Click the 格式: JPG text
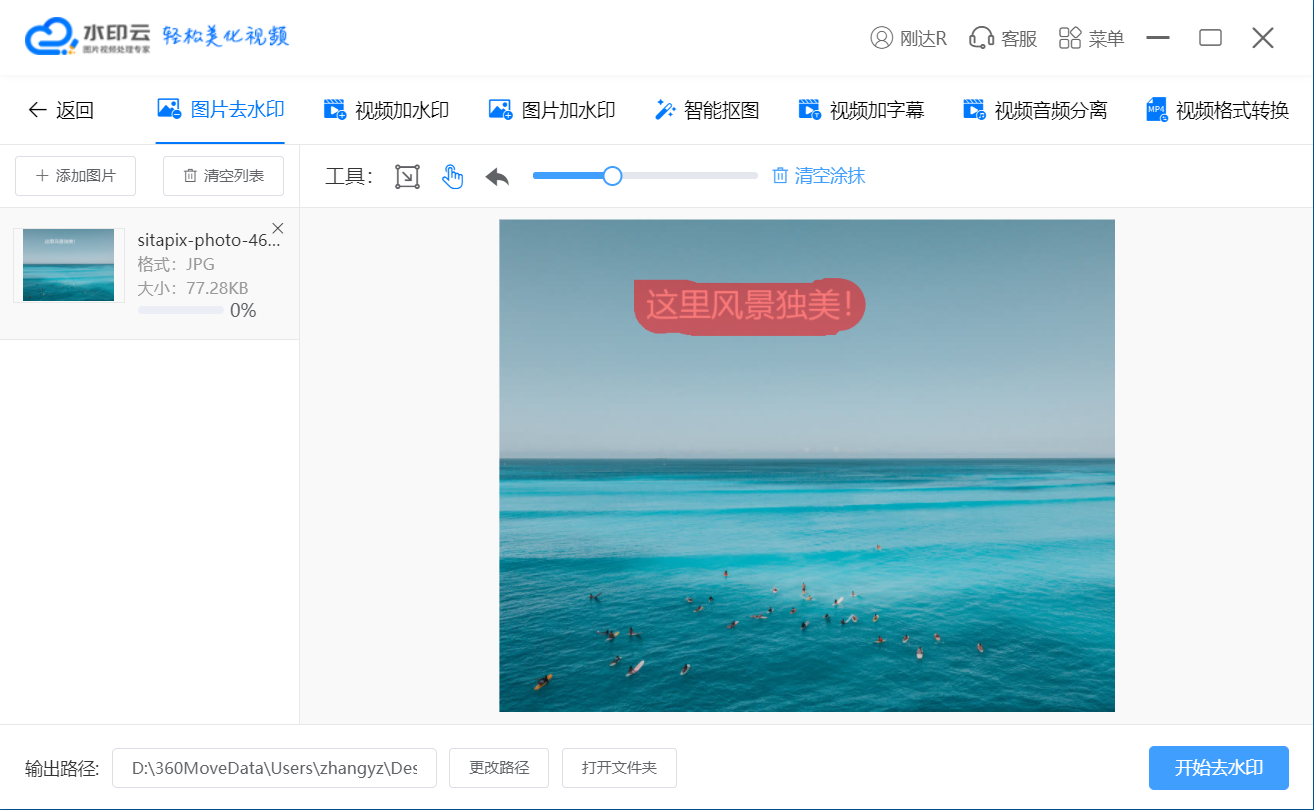This screenshot has width=1314, height=810. click(176, 264)
